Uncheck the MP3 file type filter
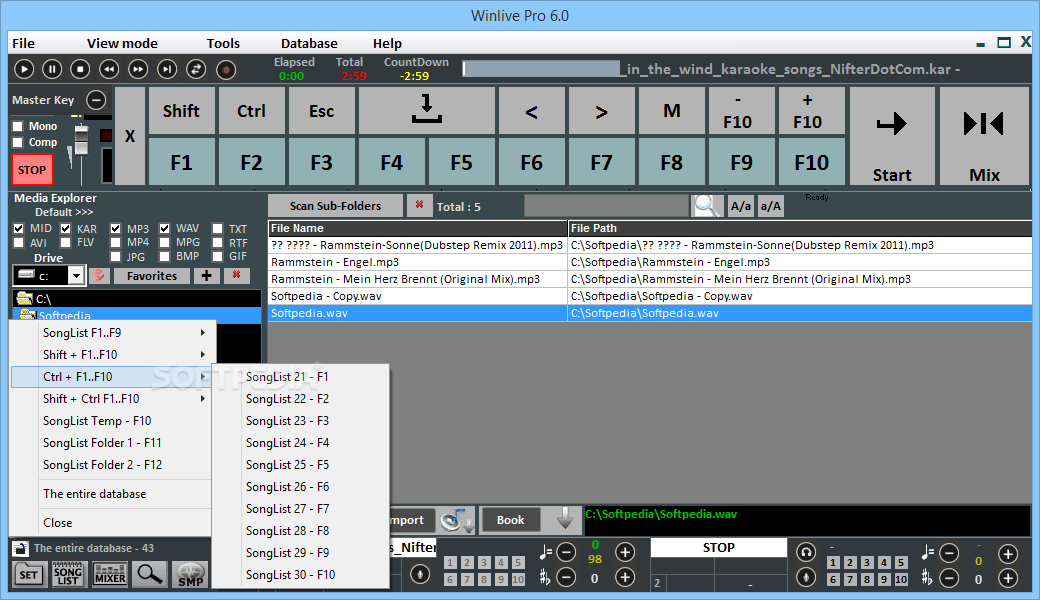The width and height of the screenshot is (1040, 600). pos(116,228)
